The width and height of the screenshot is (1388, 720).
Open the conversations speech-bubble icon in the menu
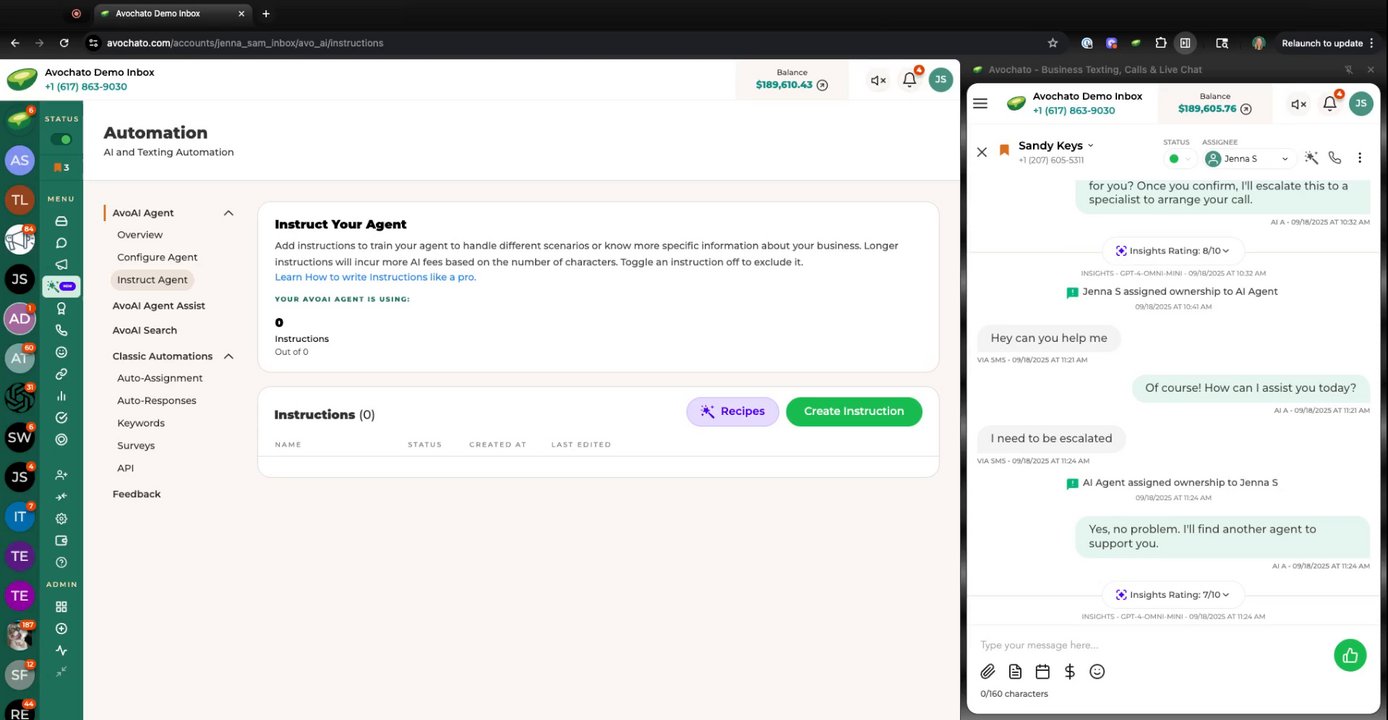(61, 243)
